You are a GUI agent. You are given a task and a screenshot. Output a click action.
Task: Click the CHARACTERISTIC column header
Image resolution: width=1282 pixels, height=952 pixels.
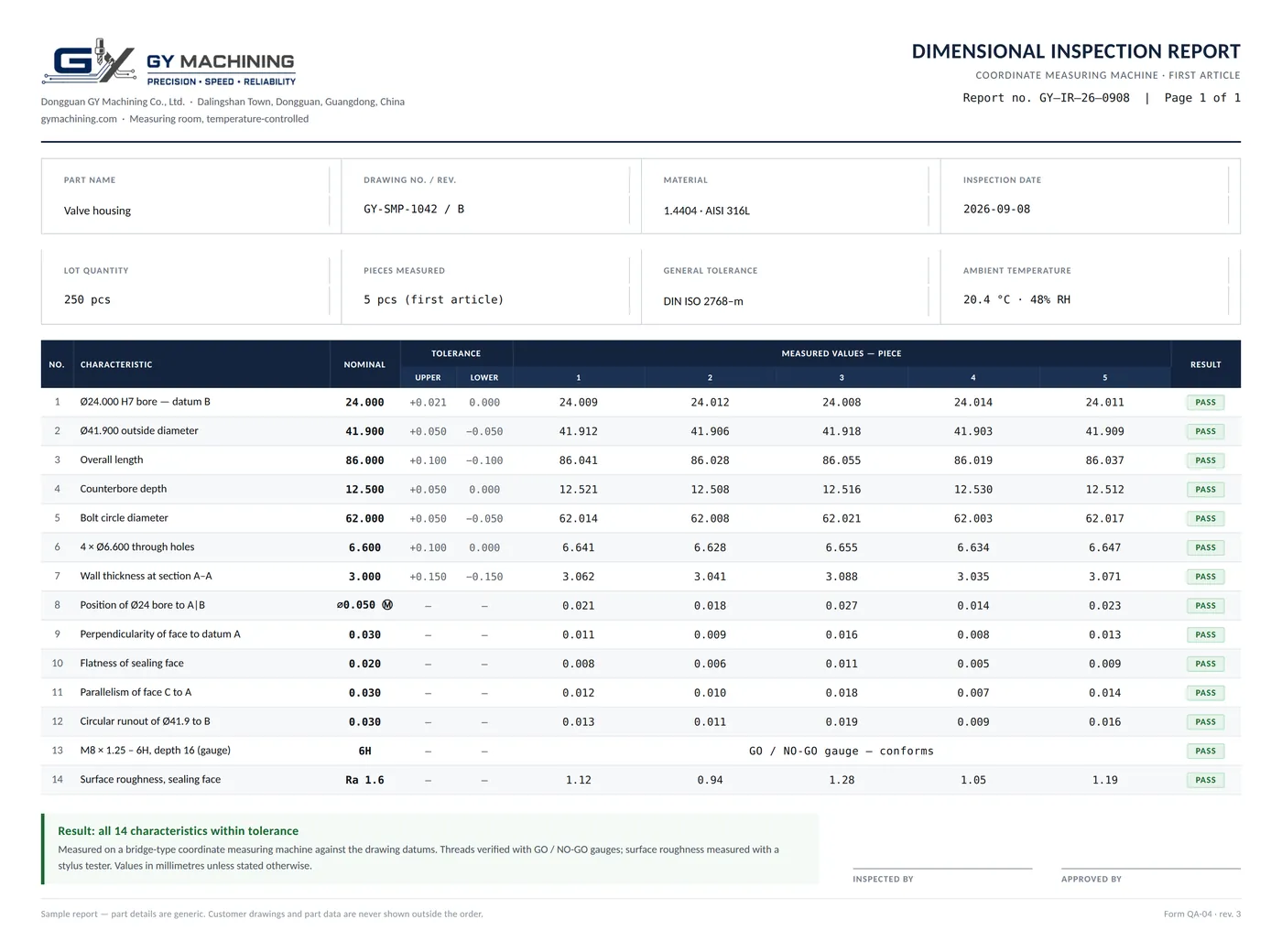pos(116,364)
